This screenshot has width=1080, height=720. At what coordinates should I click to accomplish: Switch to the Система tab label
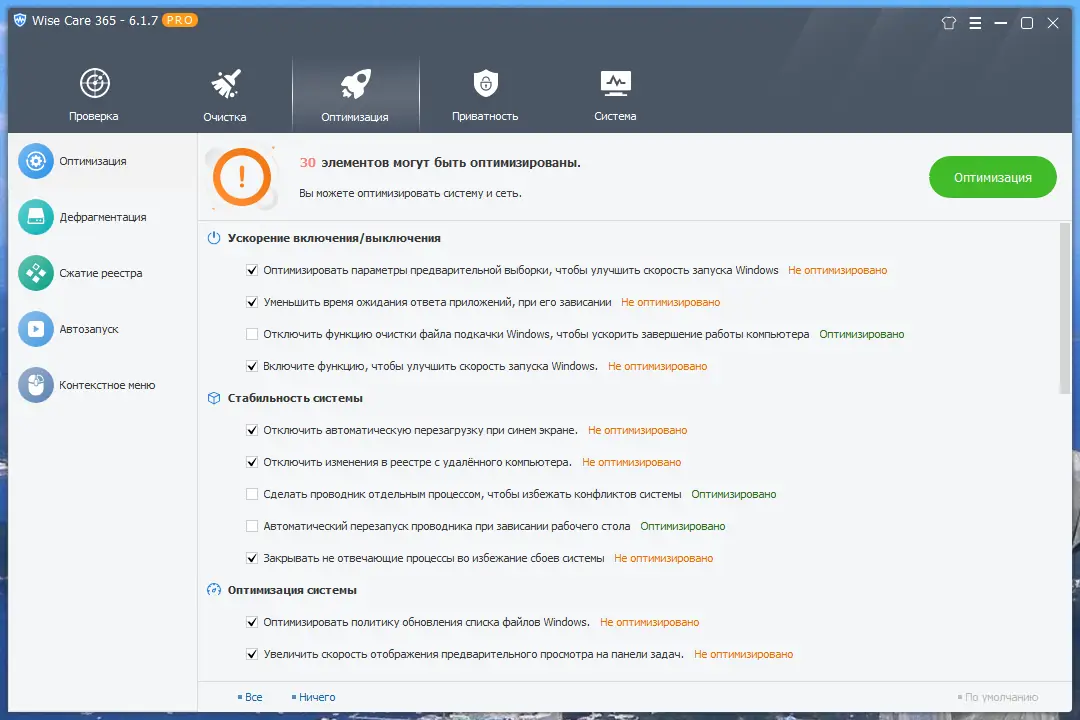[x=615, y=116]
